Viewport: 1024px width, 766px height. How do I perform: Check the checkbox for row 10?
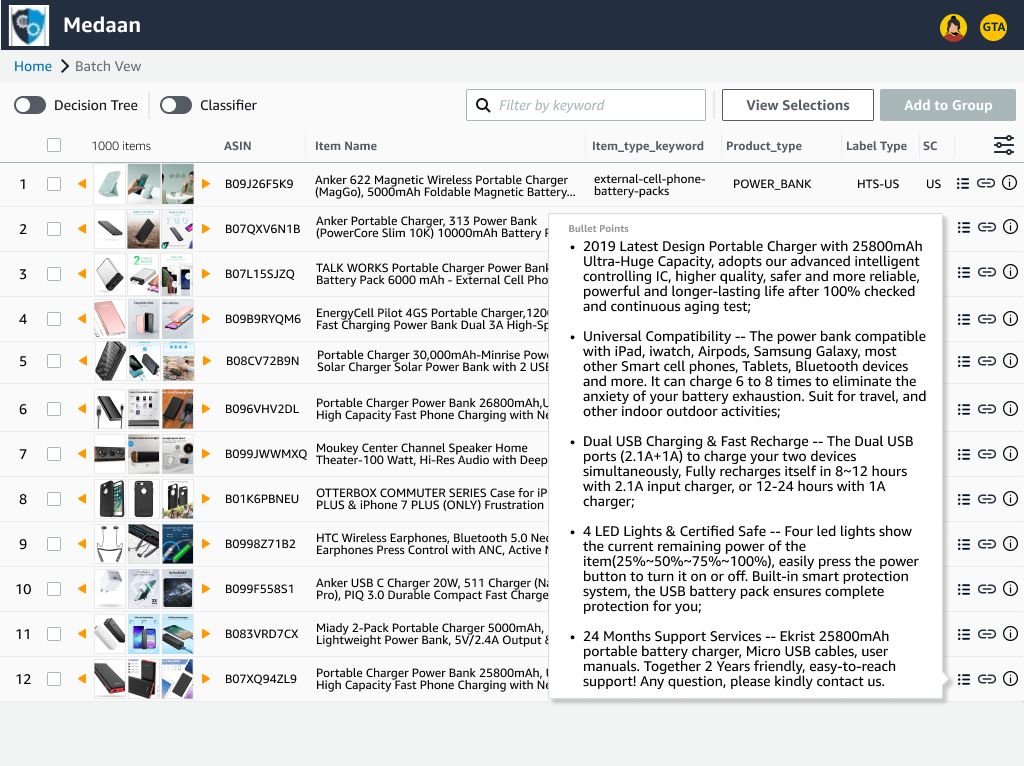click(x=54, y=589)
